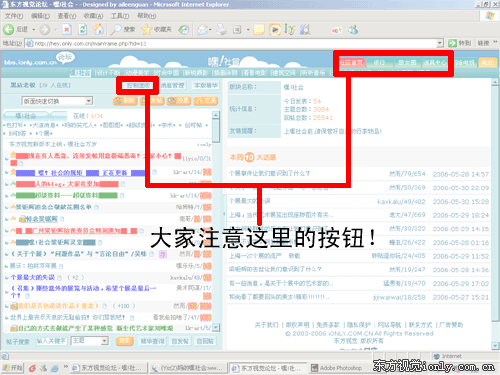This screenshot has height=375, width=500.
Task: Click thread list scrollbar down arrow
Action: point(216,328)
